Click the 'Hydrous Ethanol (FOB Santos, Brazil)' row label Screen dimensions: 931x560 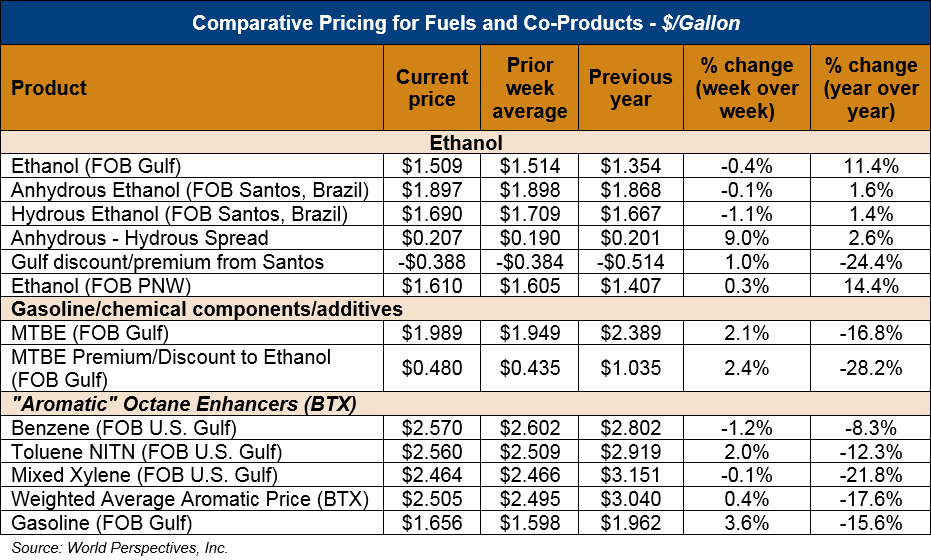179,214
